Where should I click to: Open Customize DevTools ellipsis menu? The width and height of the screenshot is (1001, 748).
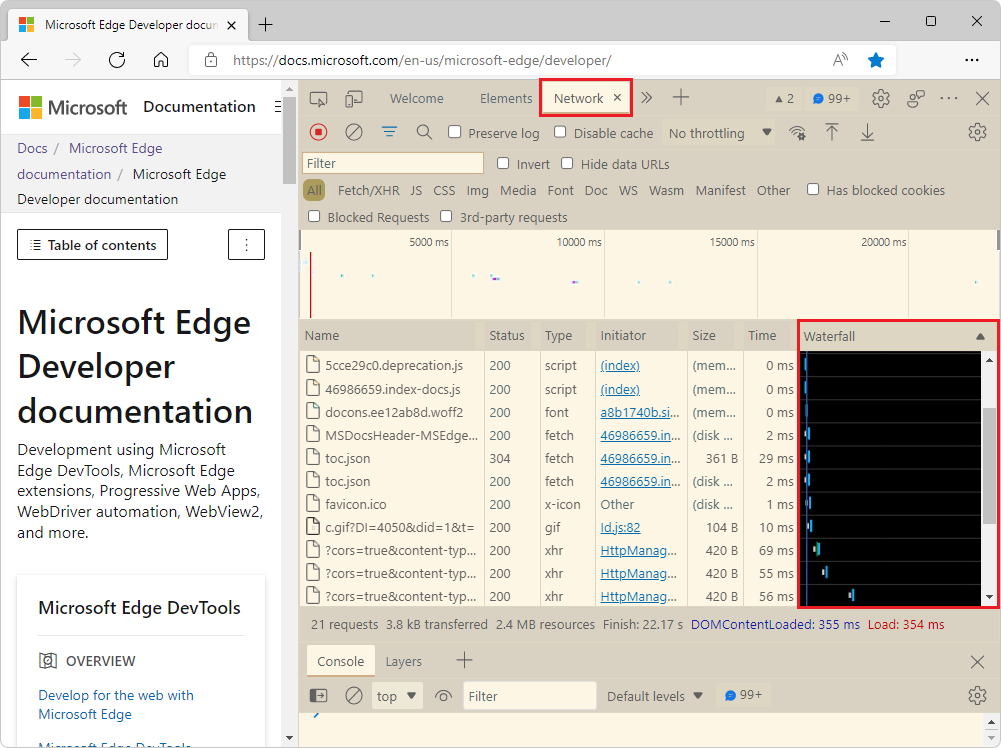[x=949, y=98]
